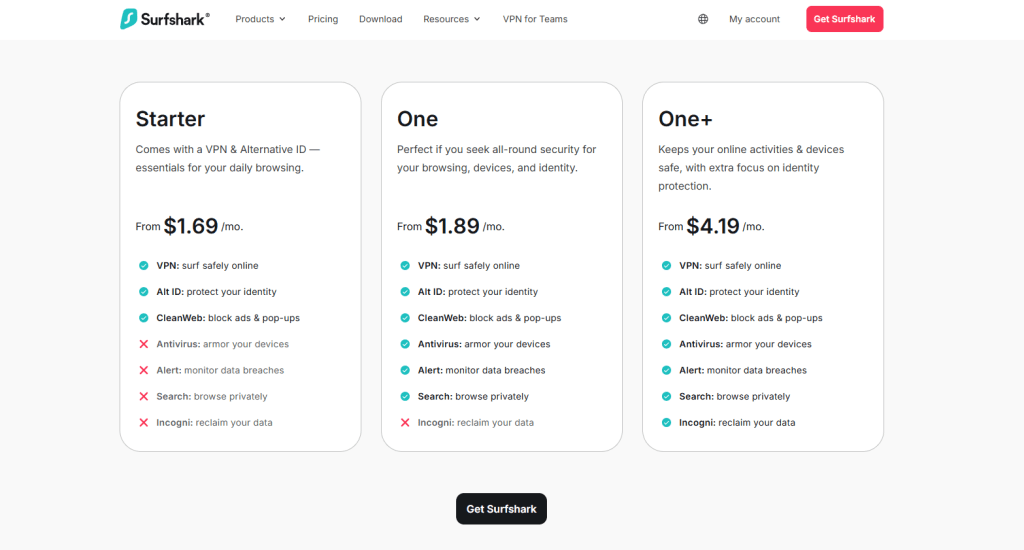Expand the Resources dropdown menu
Viewport: 1024px width, 550px height.
(x=451, y=19)
